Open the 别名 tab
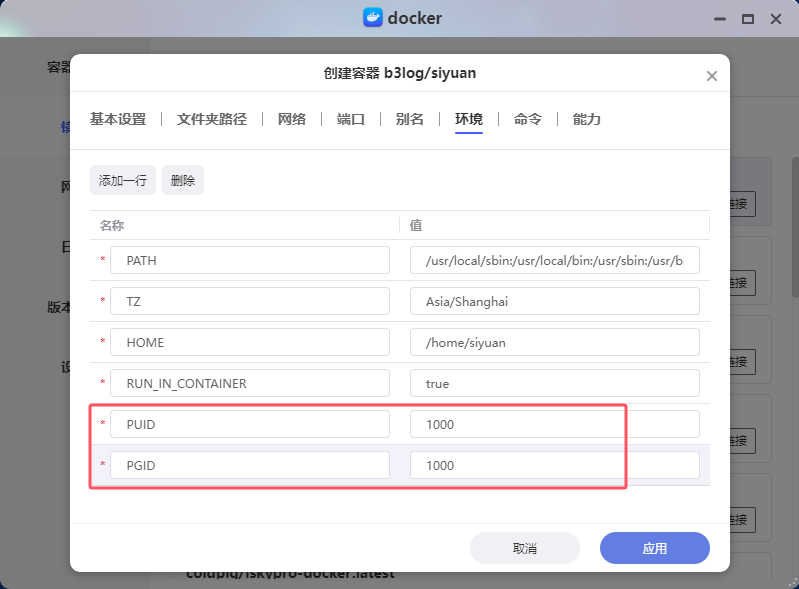Viewport: 799px width, 589px height. 410,119
